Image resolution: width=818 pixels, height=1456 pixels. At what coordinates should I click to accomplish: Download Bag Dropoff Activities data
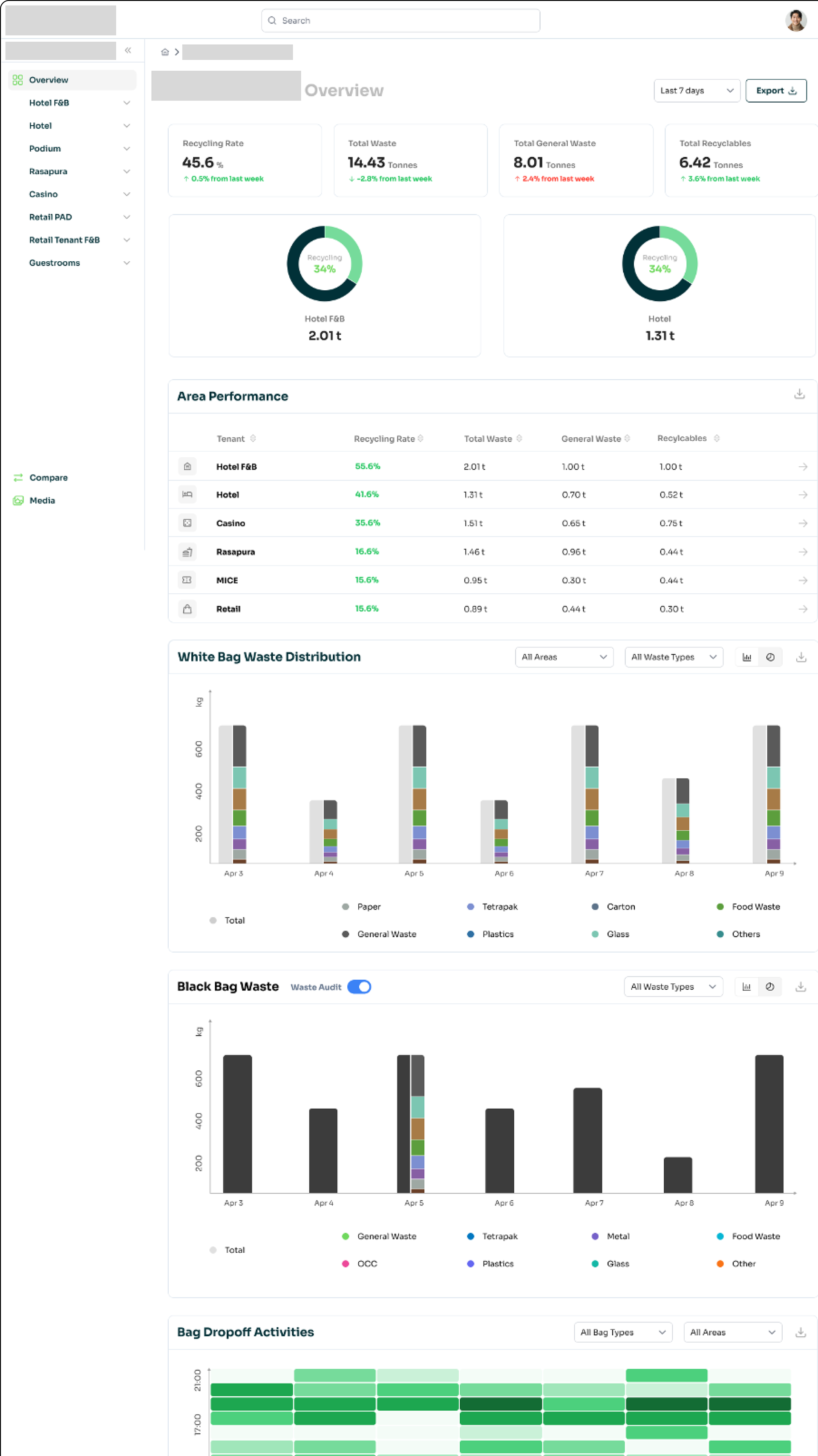801,1332
